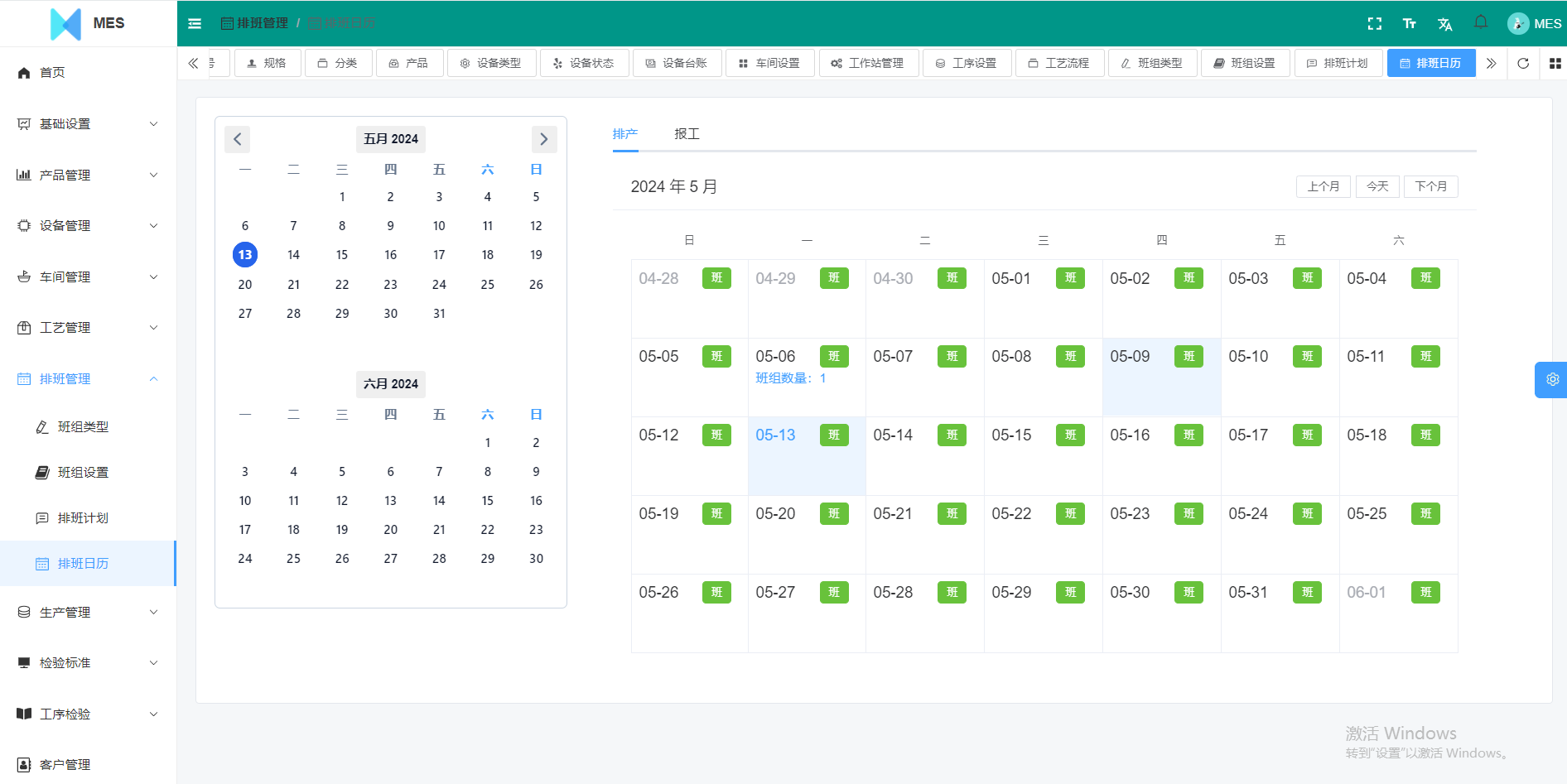This screenshot has width=1567, height=784.
Task: Switch to the 设备类型 page tab
Action: (491, 63)
